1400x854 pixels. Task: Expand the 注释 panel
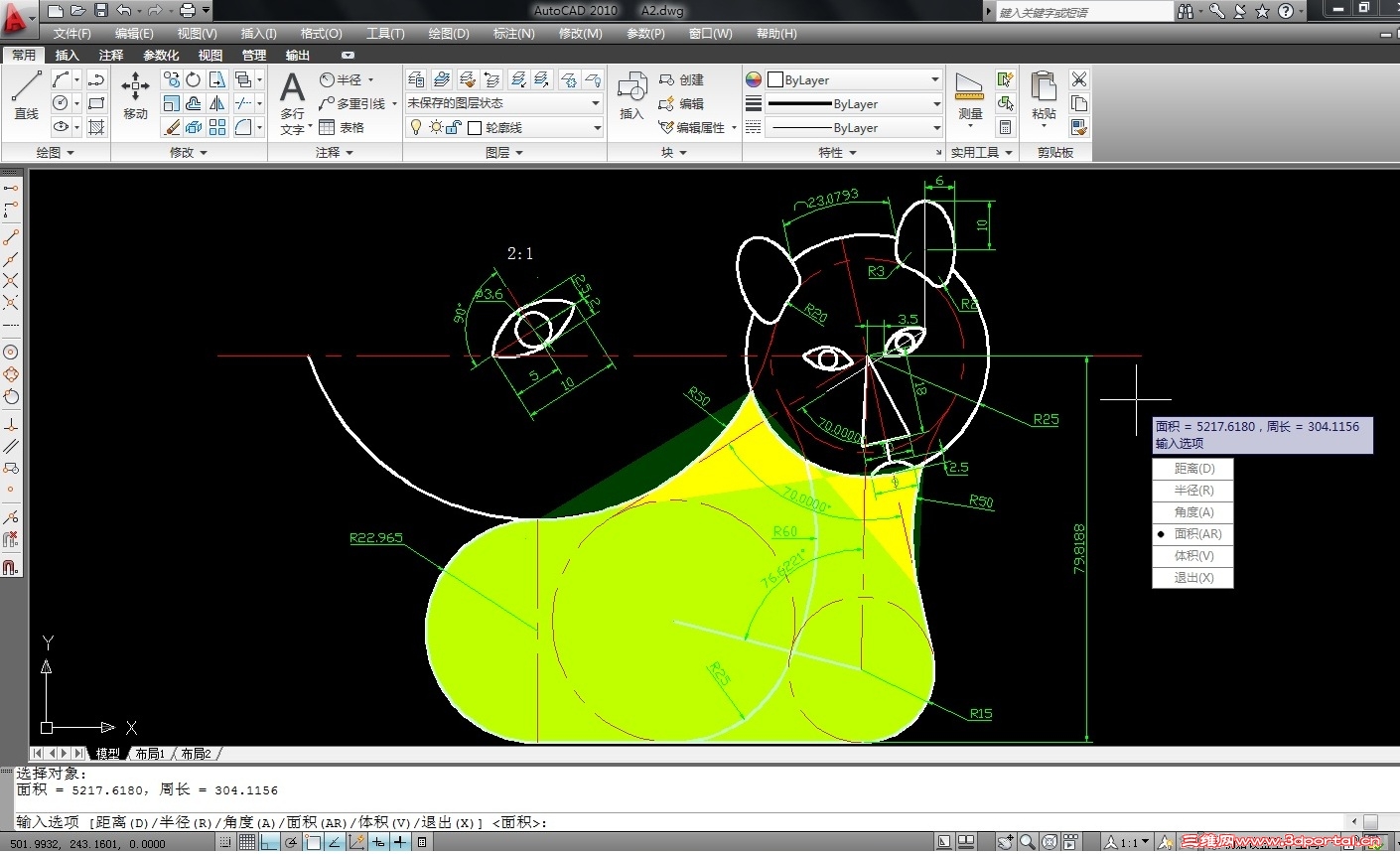335,153
